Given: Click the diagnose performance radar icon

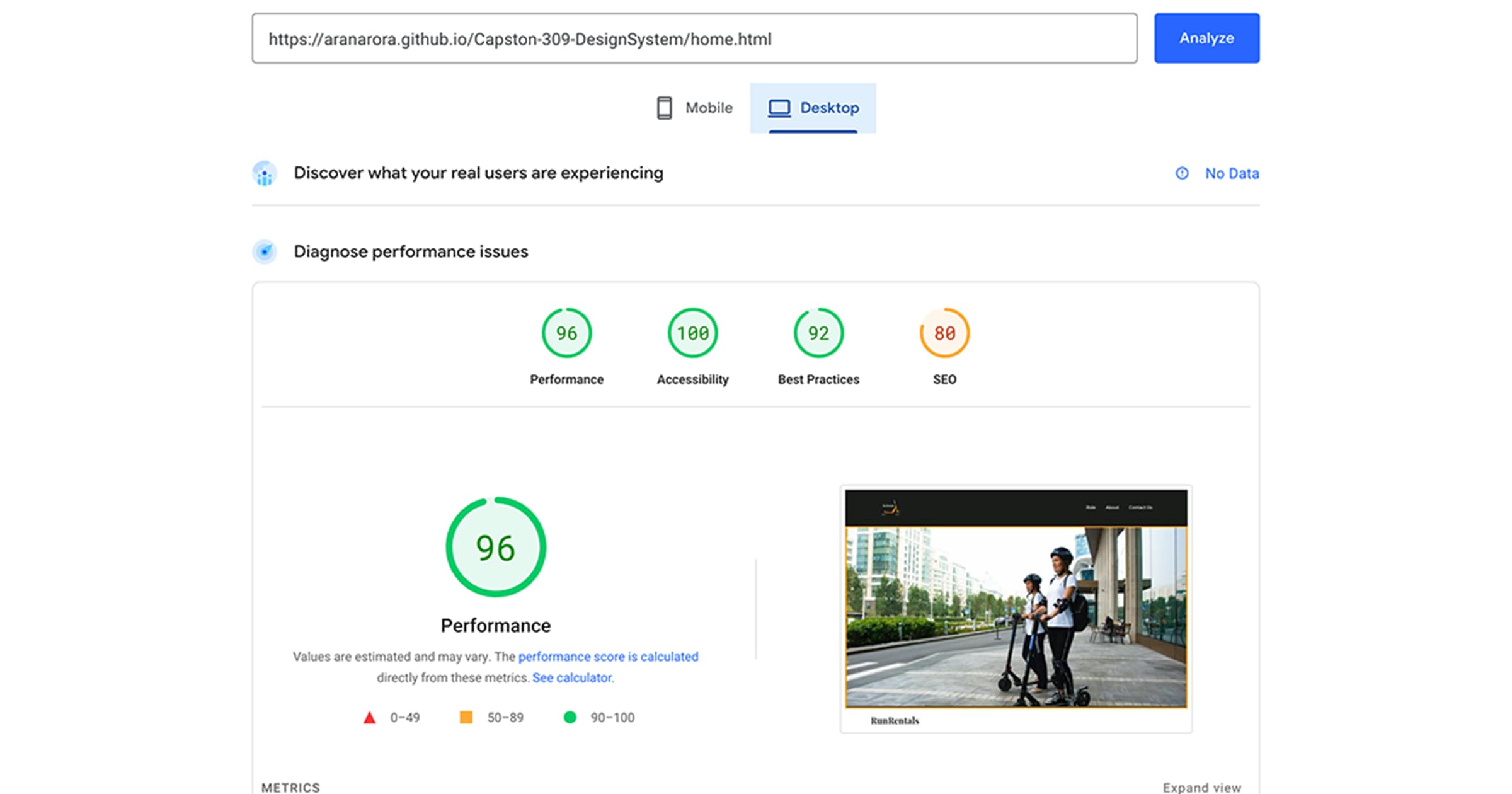Looking at the screenshot, I should 265,251.
